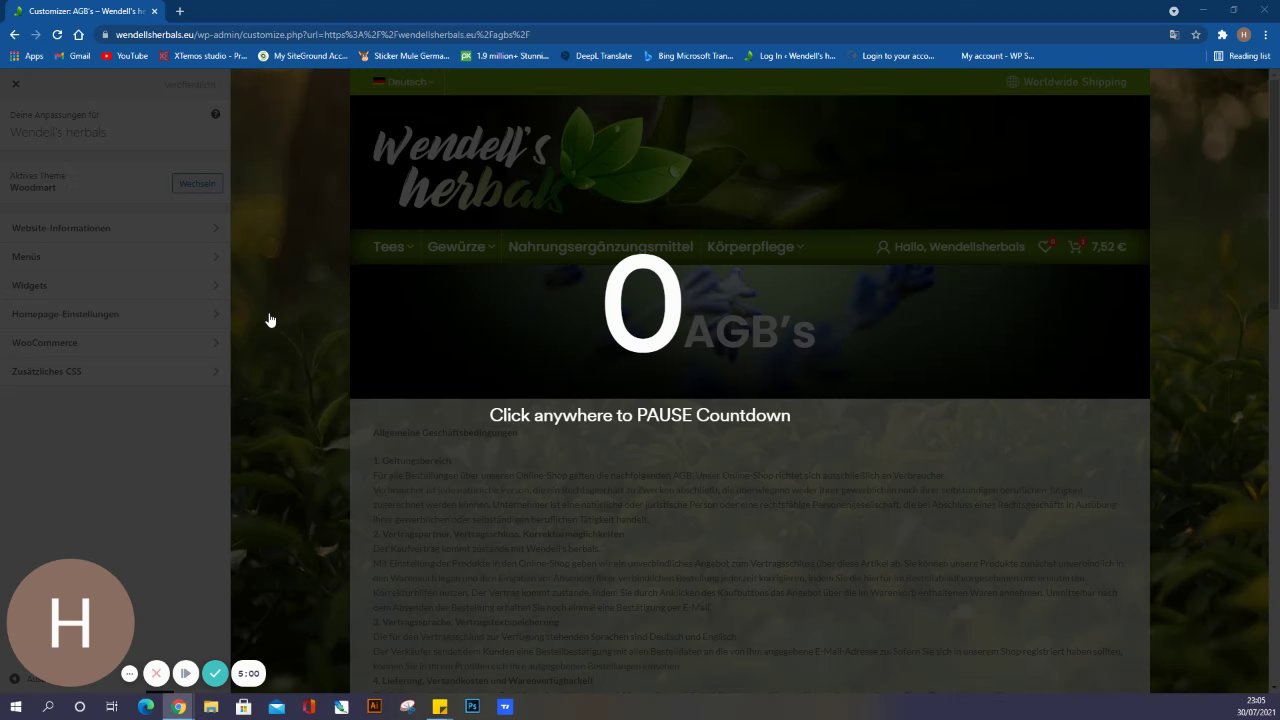1280x720 pixels.
Task: Open the Gewürze menu
Action: click(x=461, y=247)
